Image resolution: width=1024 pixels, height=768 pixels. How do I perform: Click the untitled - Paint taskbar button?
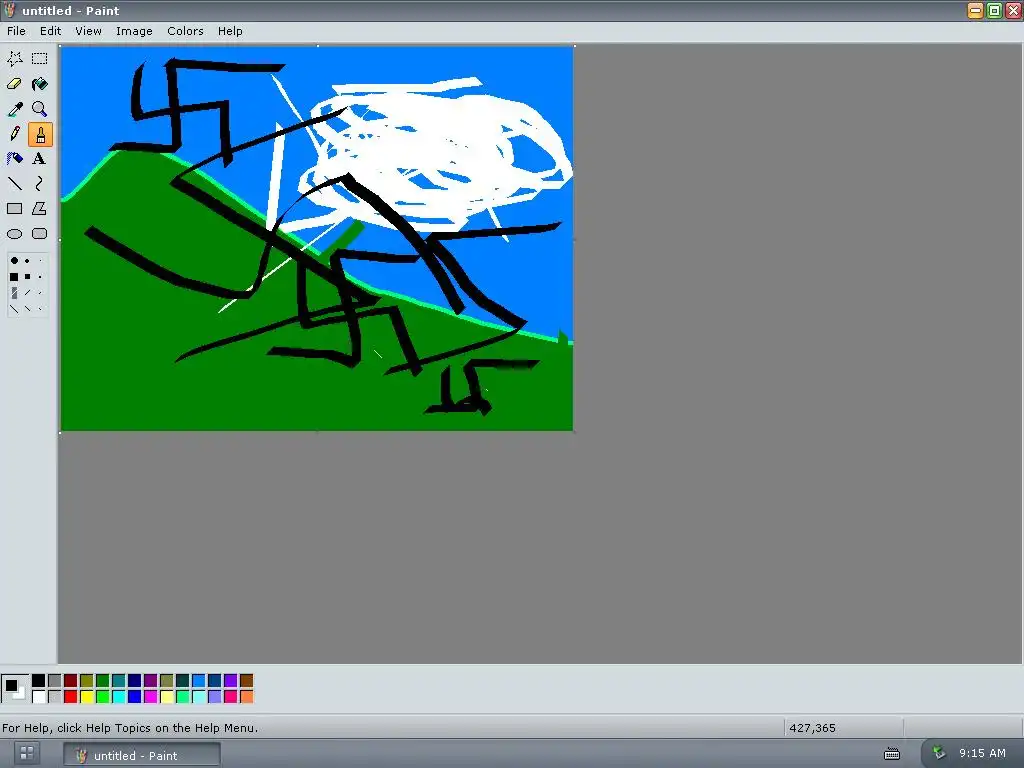pos(142,755)
